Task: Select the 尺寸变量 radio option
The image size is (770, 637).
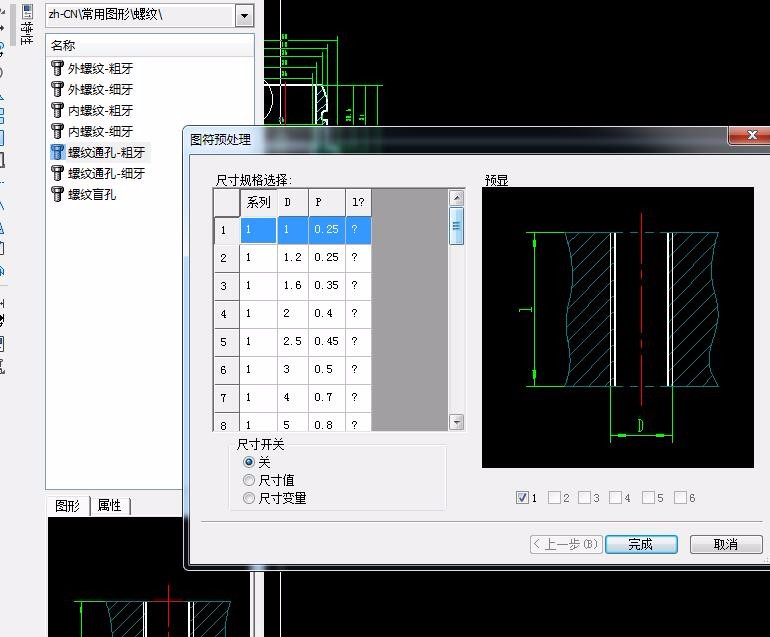Action: (x=249, y=498)
